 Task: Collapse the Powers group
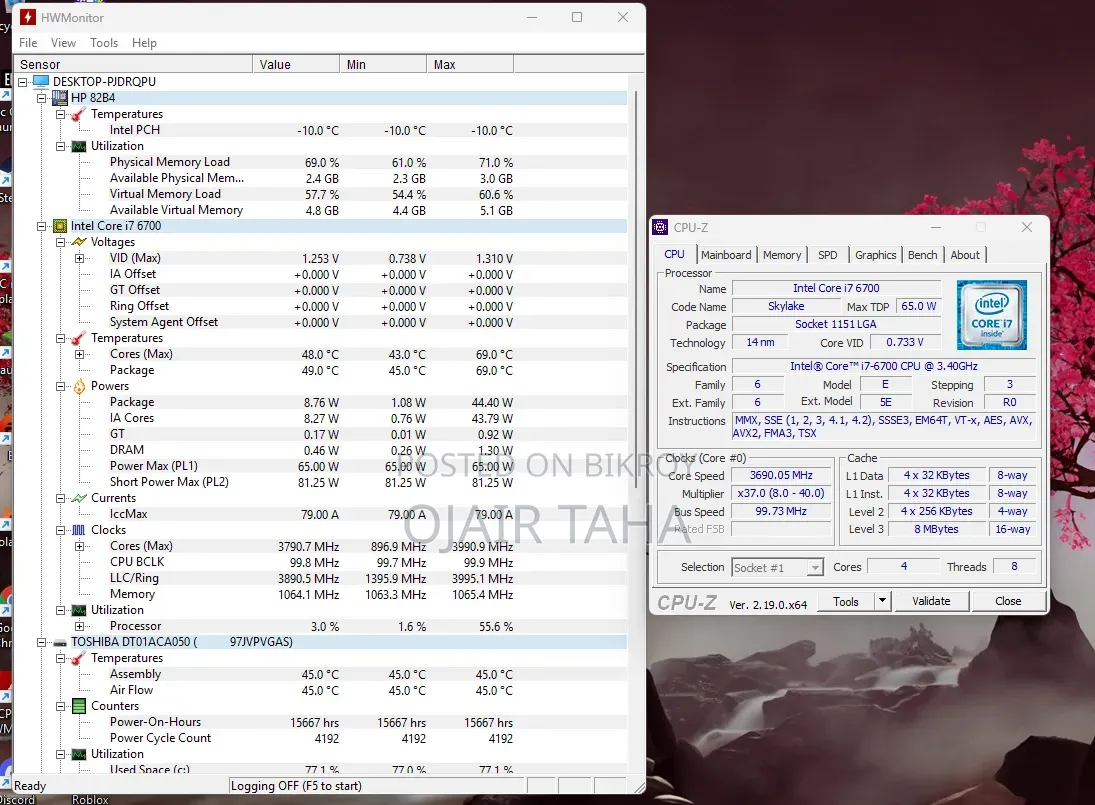tap(61, 386)
